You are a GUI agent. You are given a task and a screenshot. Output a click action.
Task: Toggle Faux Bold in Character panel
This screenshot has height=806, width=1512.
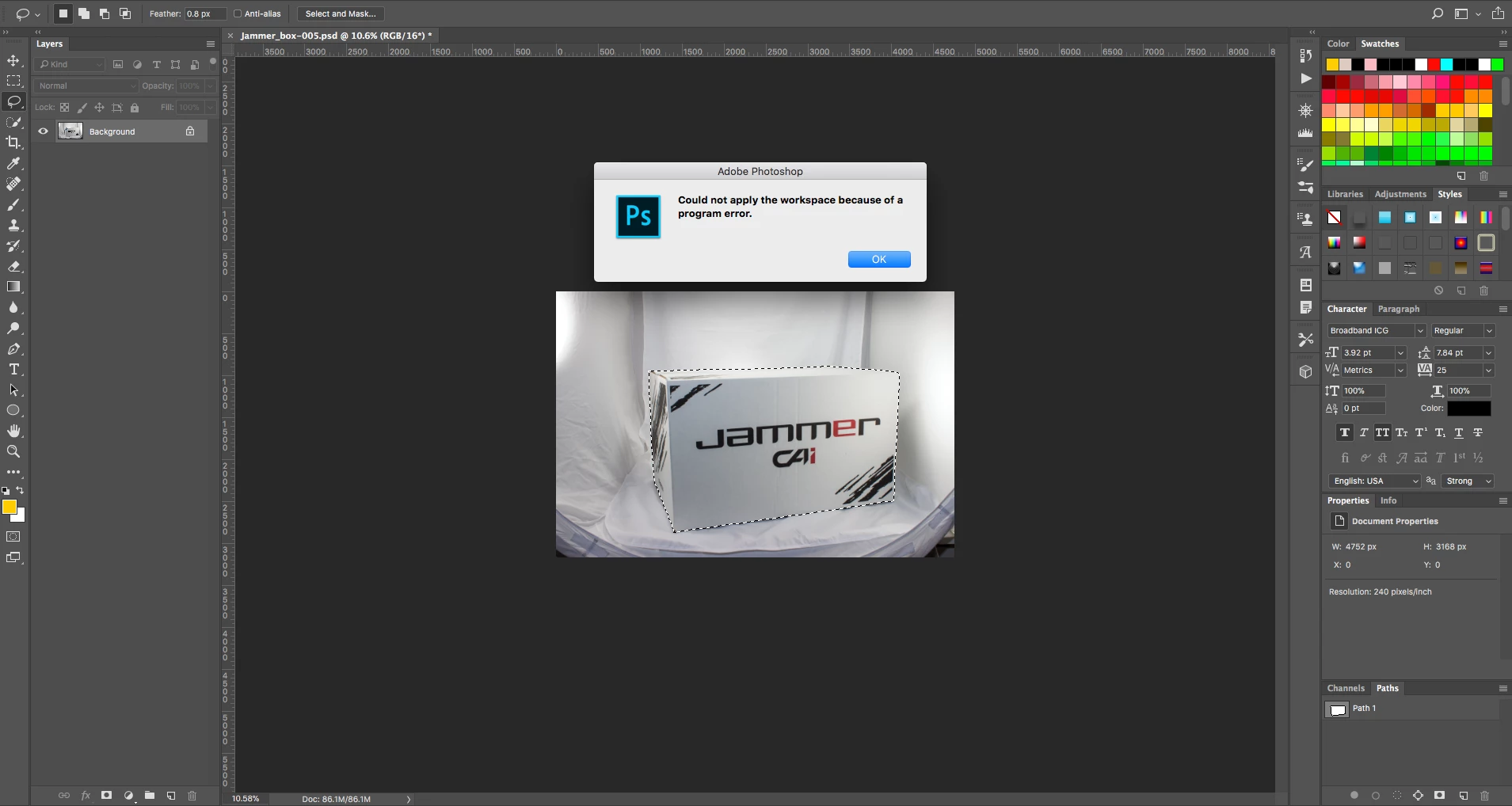coord(1345,432)
